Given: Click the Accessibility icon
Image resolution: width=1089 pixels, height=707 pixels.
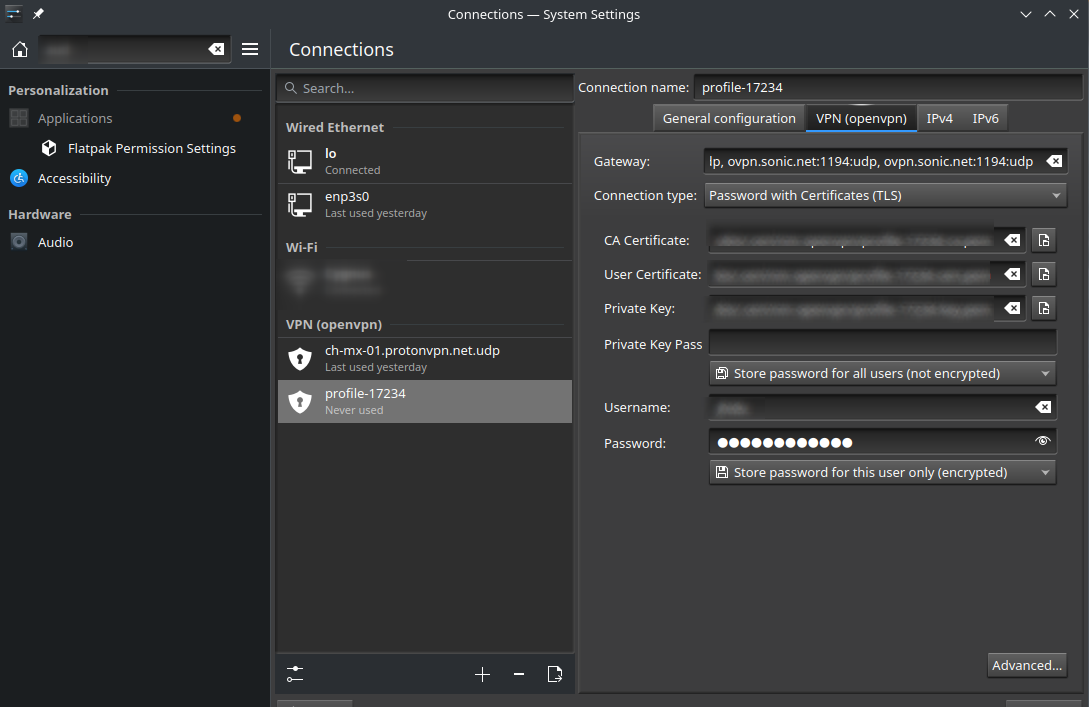Looking at the screenshot, I should click(x=19, y=178).
